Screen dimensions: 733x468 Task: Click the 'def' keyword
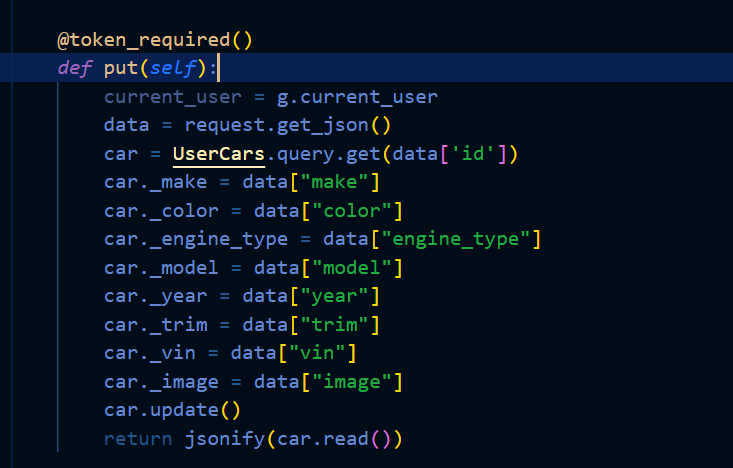pyautogui.click(x=75, y=68)
